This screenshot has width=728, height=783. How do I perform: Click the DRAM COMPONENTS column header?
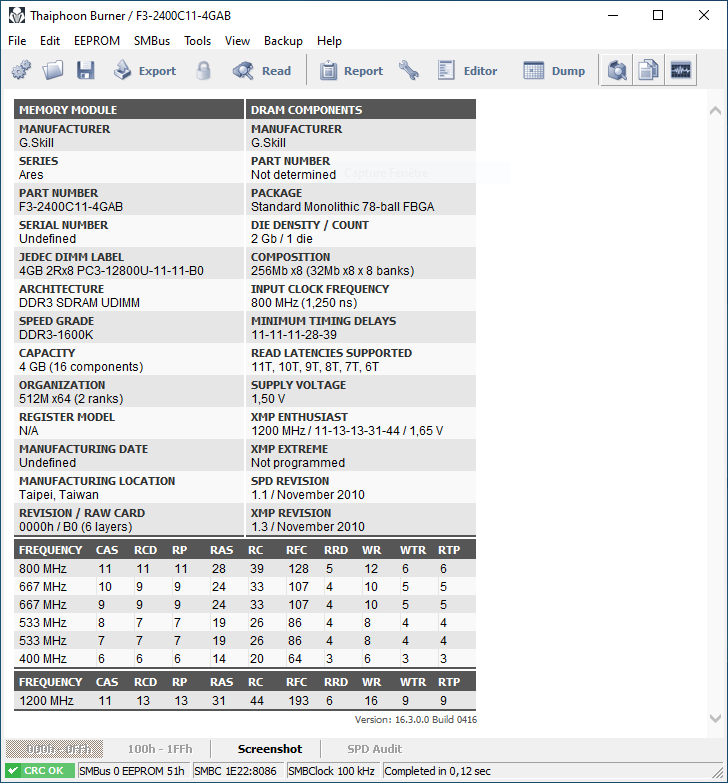click(361, 109)
